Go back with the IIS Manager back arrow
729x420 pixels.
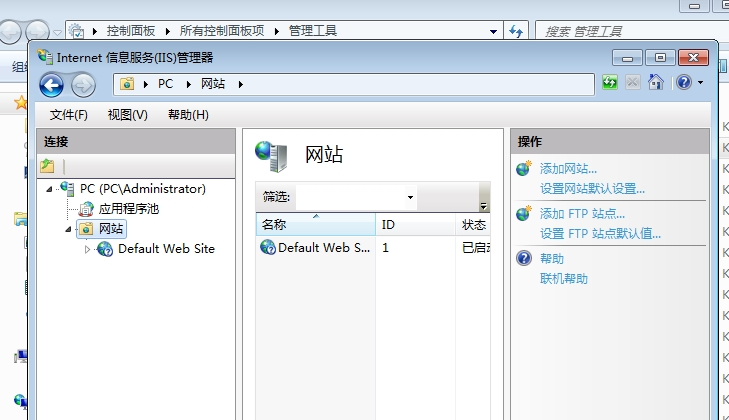pyautogui.click(x=51, y=86)
